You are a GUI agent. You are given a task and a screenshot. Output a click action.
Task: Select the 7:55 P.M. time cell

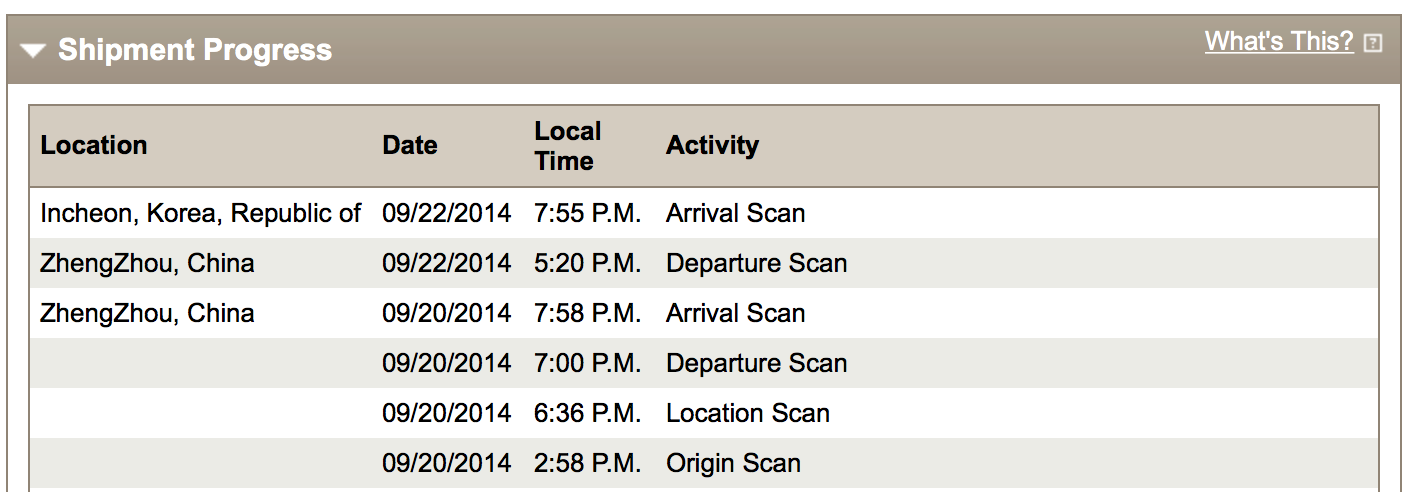coord(587,213)
